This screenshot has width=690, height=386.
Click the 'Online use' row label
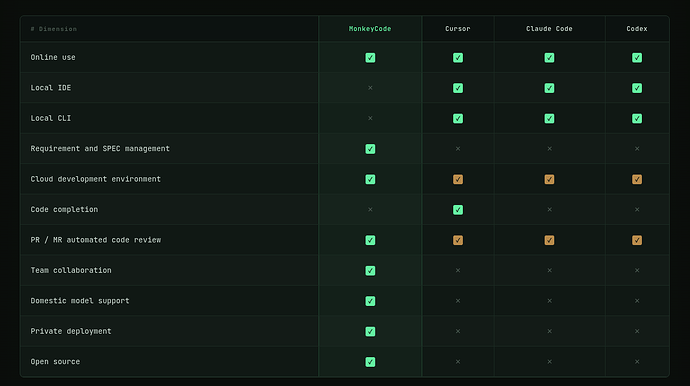[x=53, y=57]
